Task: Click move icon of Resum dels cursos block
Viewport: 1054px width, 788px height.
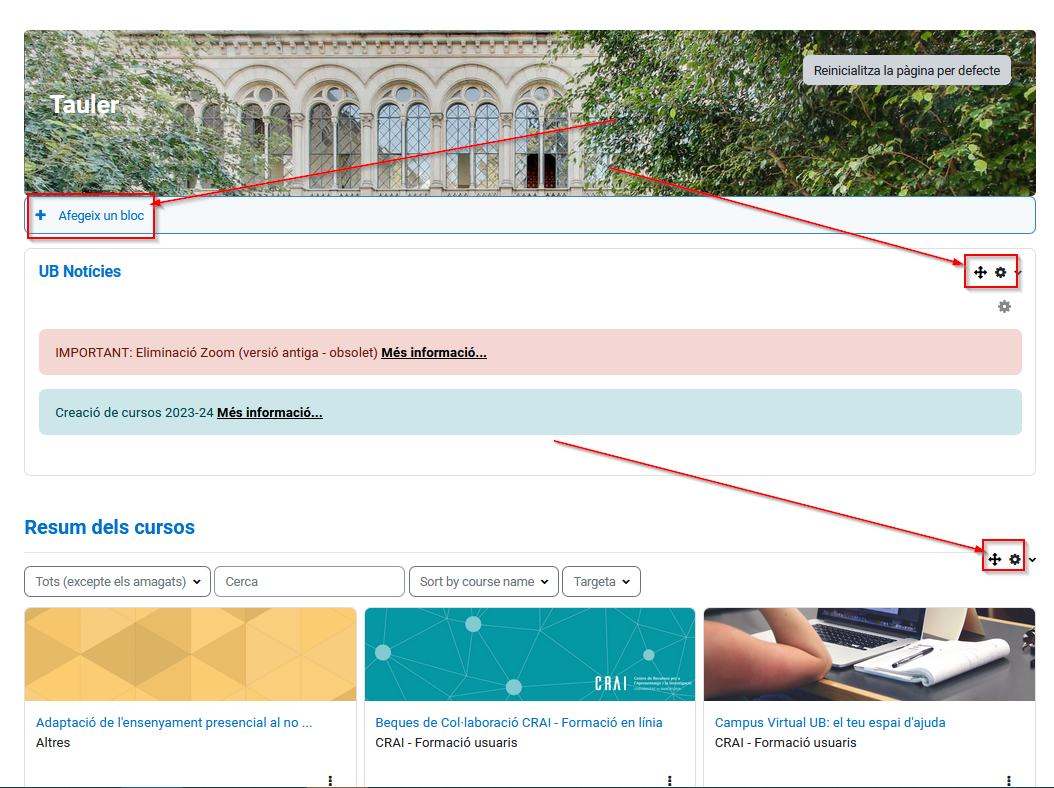Action: pos(994,559)
